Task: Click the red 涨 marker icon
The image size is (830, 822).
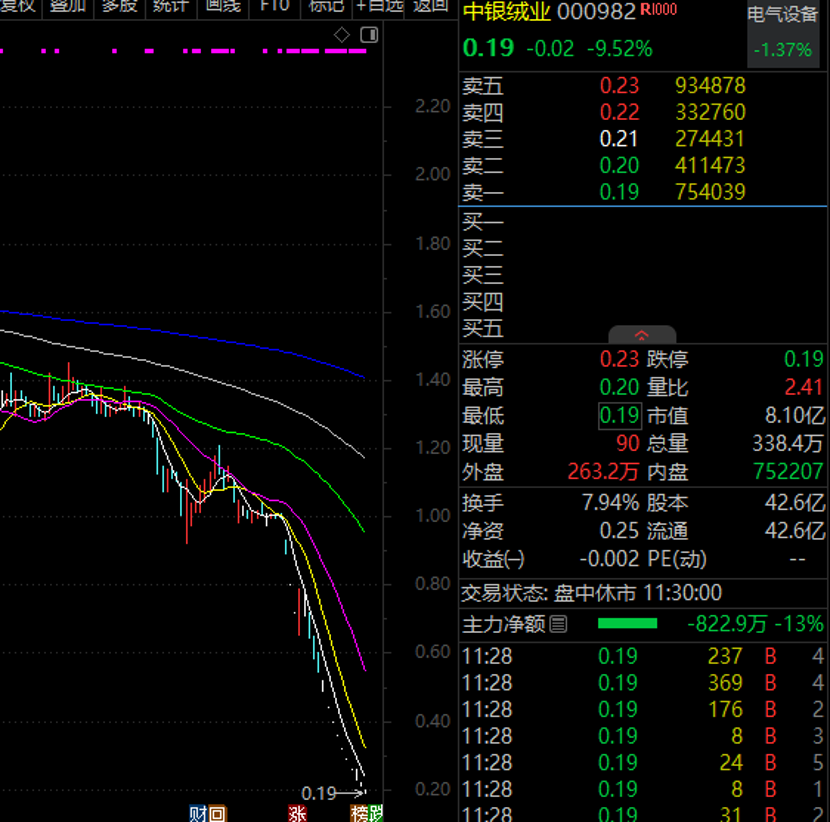Action: coord(297,813)
